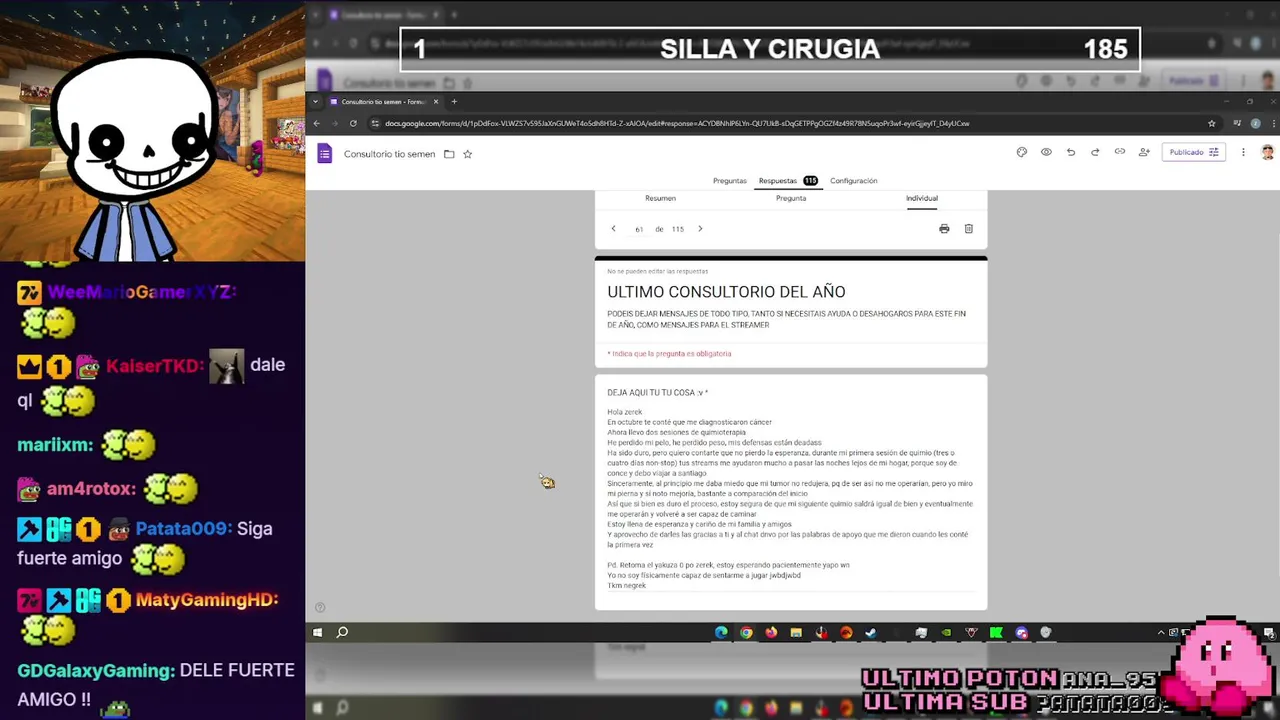Click Forms document title Consultorio tio semen
The height and width of the screenshot is (720, 1280).
(x=389, y=154)
